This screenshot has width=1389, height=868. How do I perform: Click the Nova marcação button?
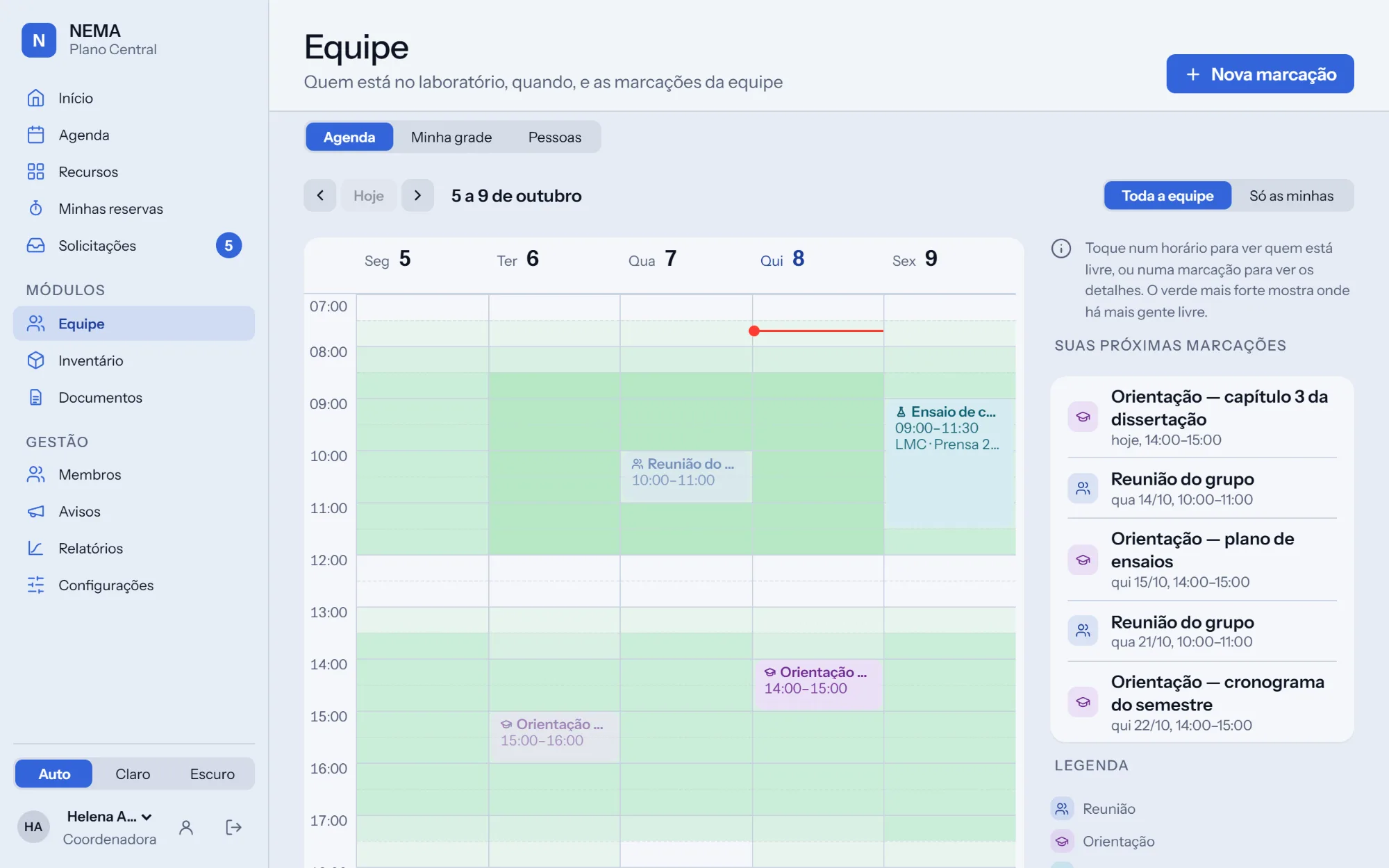pyautogui.click(x=1260, y=74)
